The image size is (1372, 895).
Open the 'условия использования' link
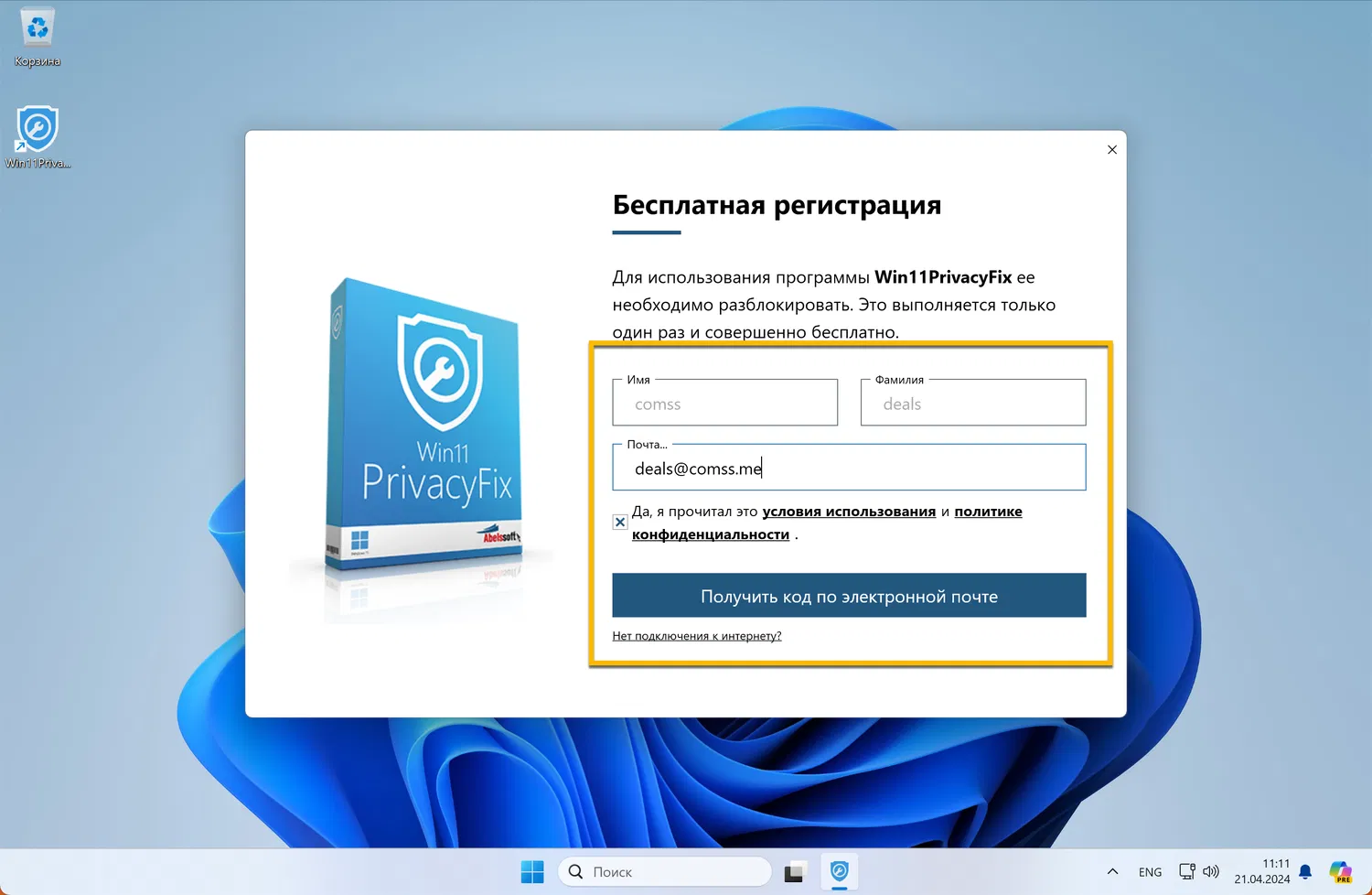[x=848, y=511]
